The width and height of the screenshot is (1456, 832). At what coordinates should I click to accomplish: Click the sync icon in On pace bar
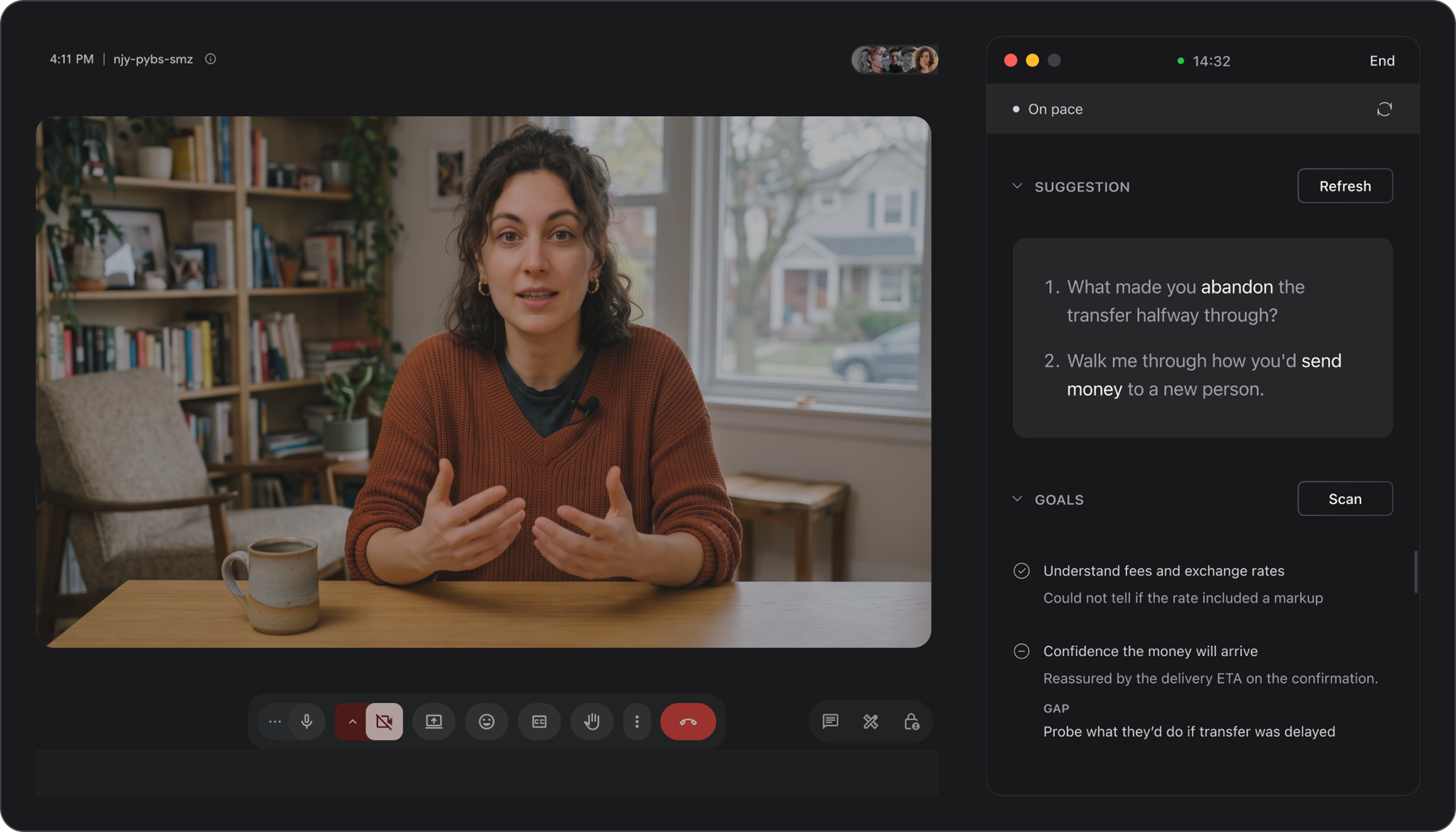tap(1384, 109)
